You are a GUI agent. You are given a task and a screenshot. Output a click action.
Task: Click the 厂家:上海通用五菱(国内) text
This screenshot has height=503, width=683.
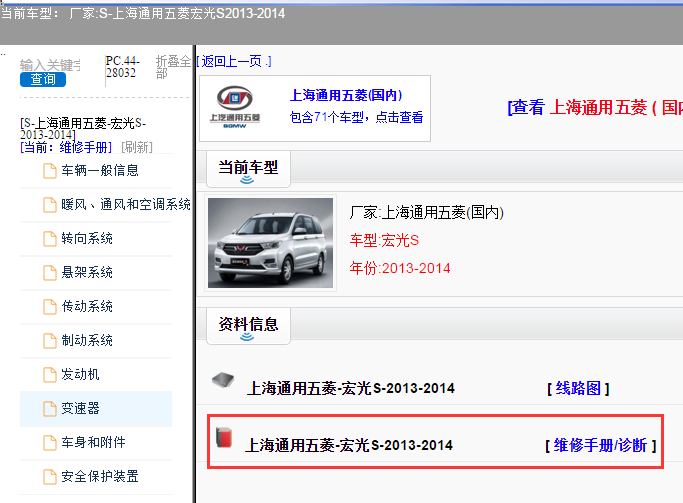(426, 213)
